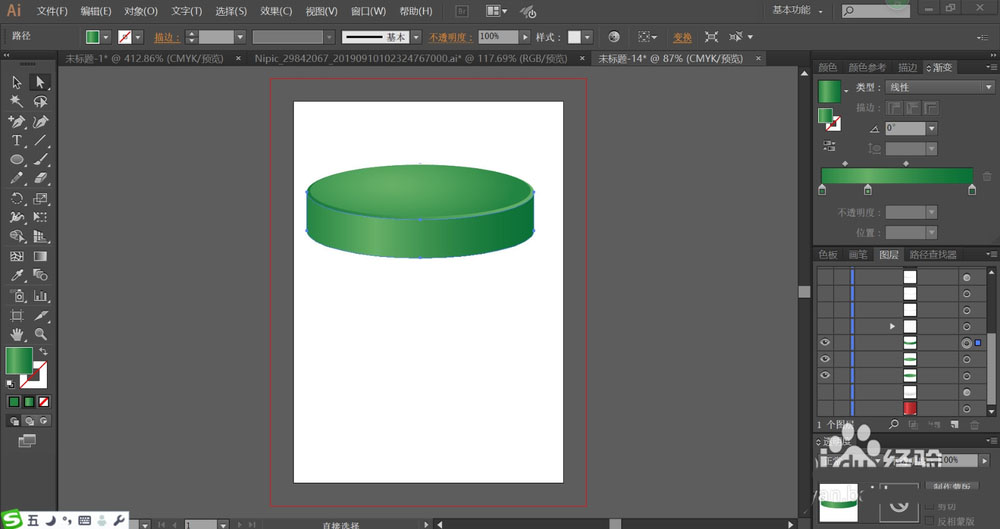Screen dimensions: 1000x529
Task: Click target circle of red shape layer
Action: 966,408
